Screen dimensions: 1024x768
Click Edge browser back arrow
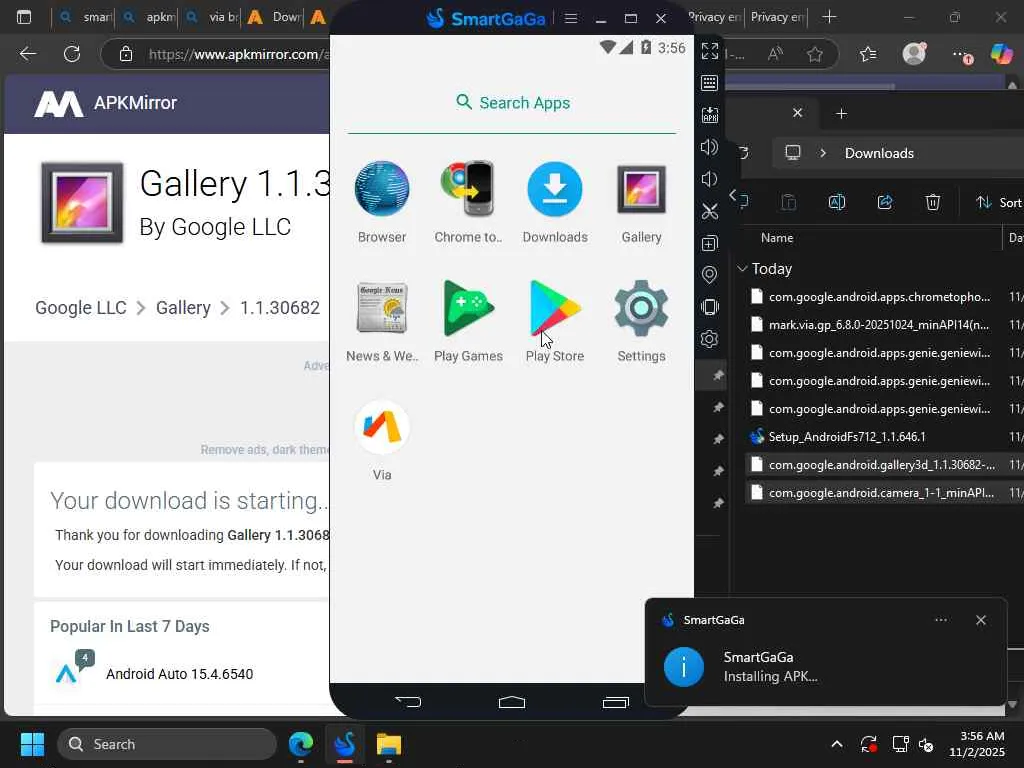coord(27,54)
